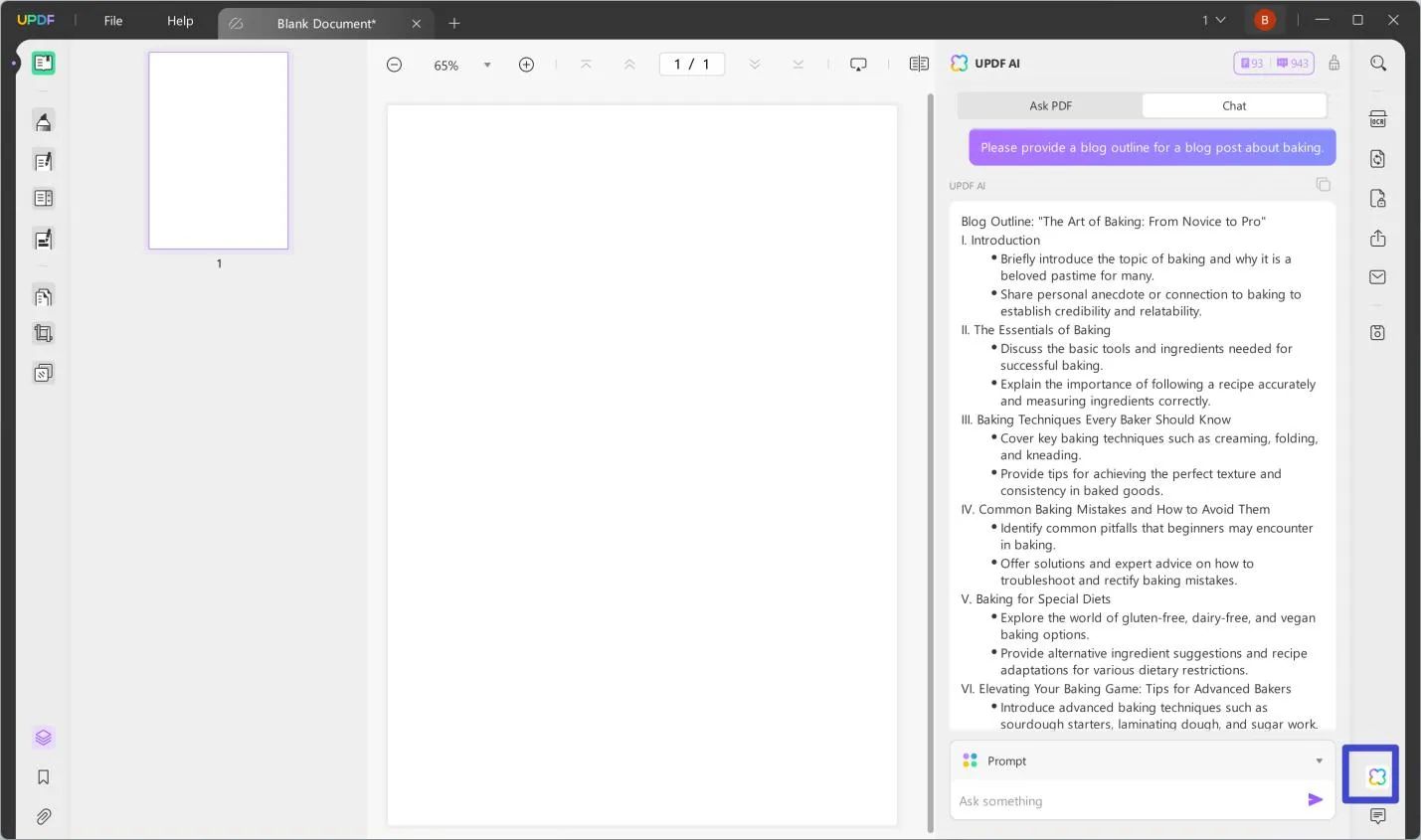Open the search magnifier tool
1421x840 pixels.
(x=1377, y=64)
